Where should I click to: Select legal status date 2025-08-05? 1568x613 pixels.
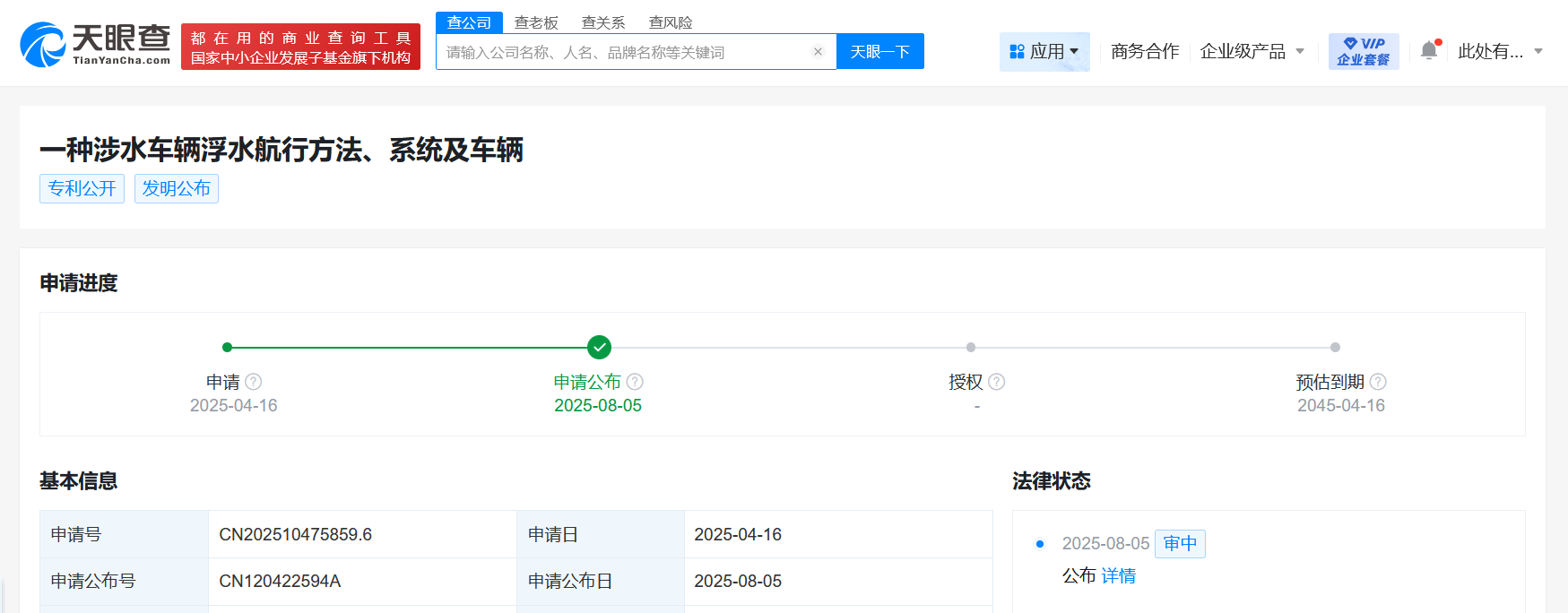point(1105,543)
